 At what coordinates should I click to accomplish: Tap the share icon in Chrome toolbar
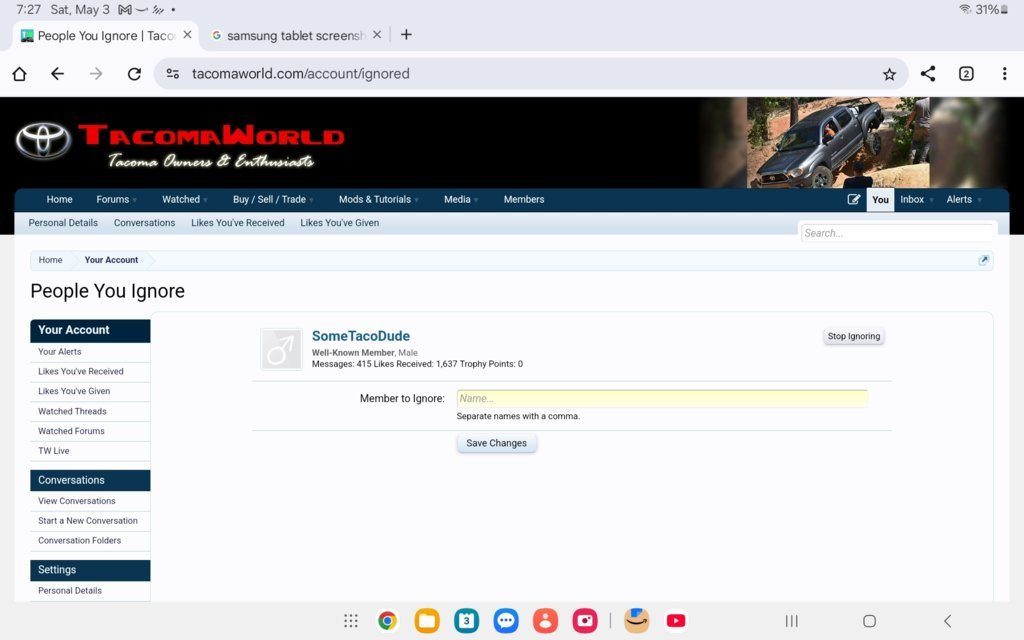(x=928, y=74)
